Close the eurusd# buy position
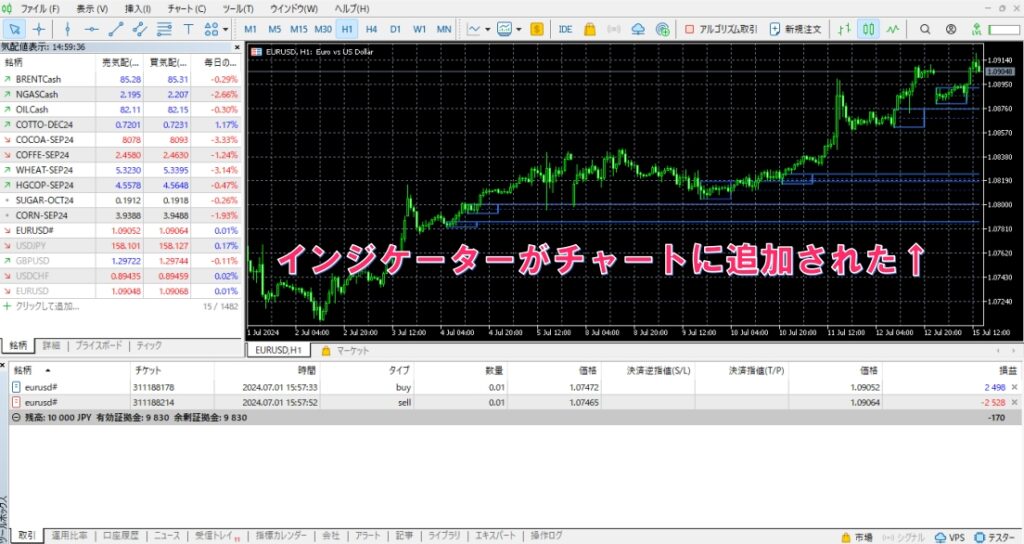This screenshot has width=1024, height=544. pos(1014,386)
